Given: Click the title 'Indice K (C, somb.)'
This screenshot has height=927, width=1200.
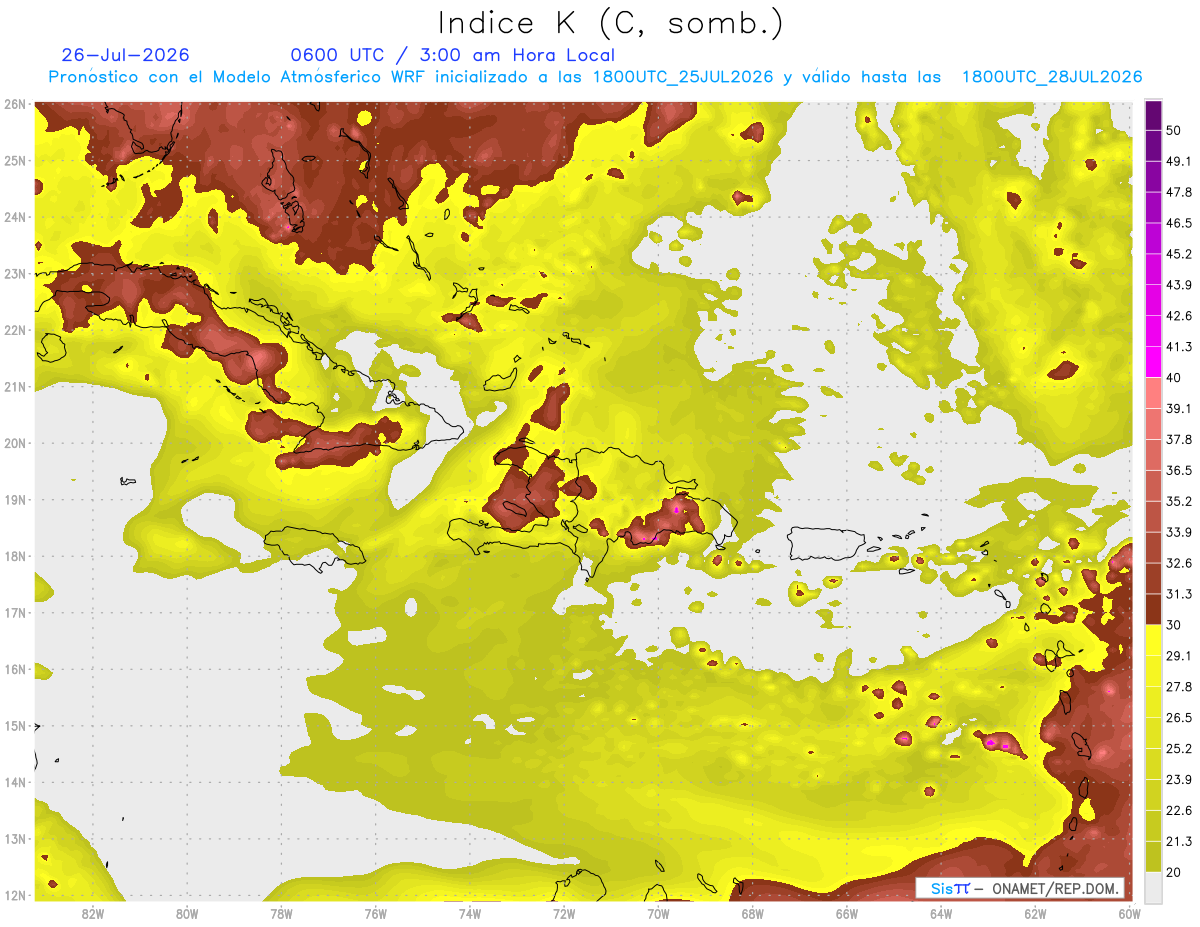Looking at the screenshot, I should 610,24.
